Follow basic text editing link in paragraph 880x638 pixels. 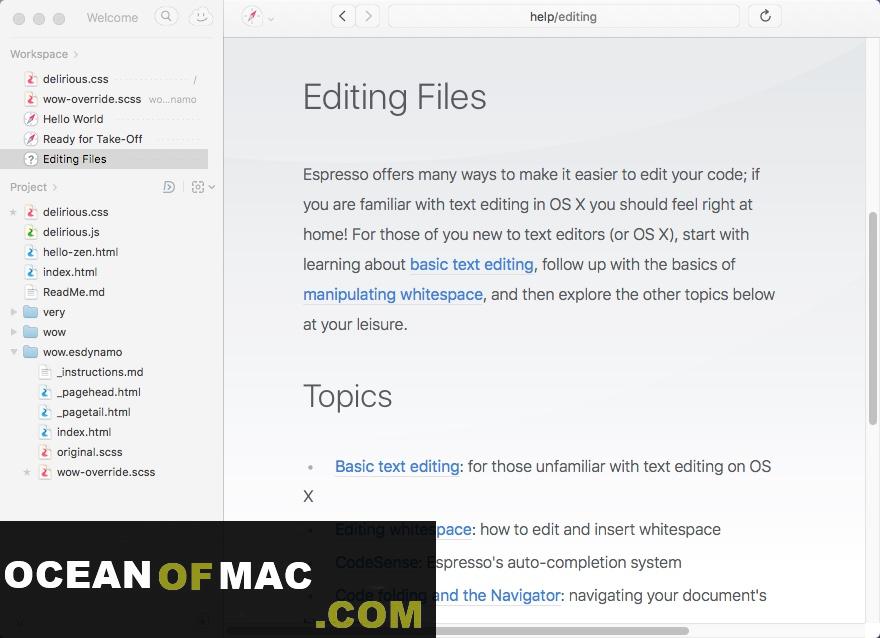471,264
